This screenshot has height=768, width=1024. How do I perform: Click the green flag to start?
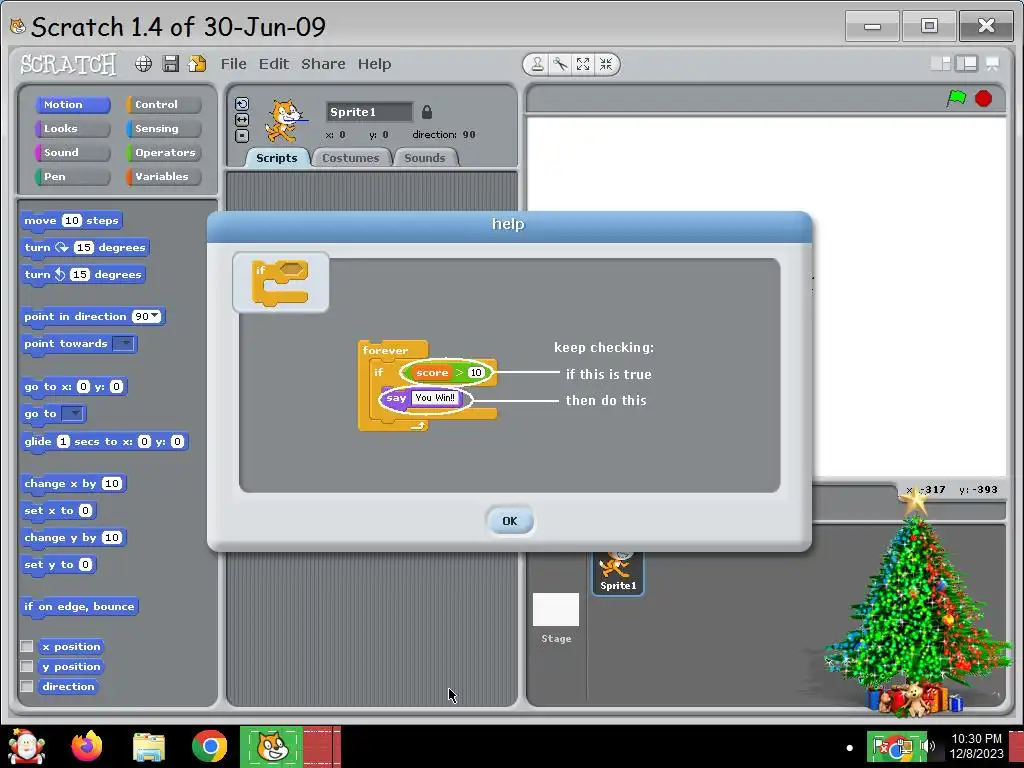957,98
